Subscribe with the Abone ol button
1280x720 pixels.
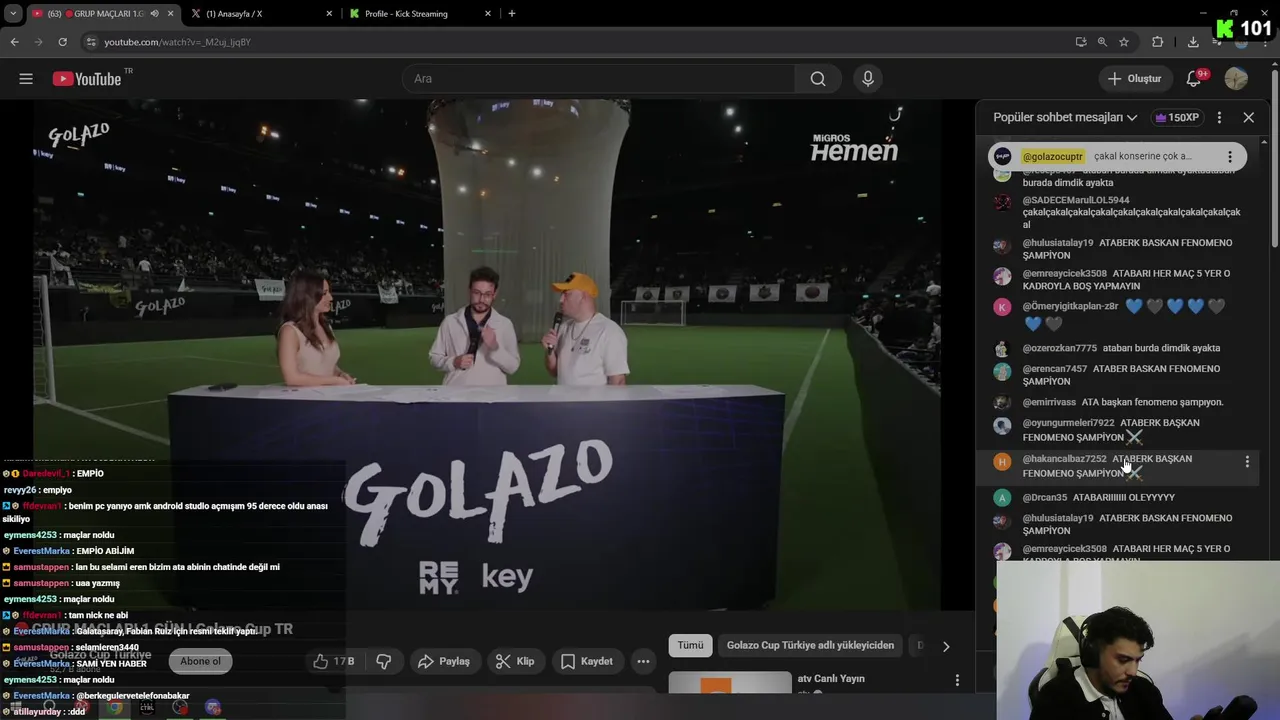[x=200, y=661]
